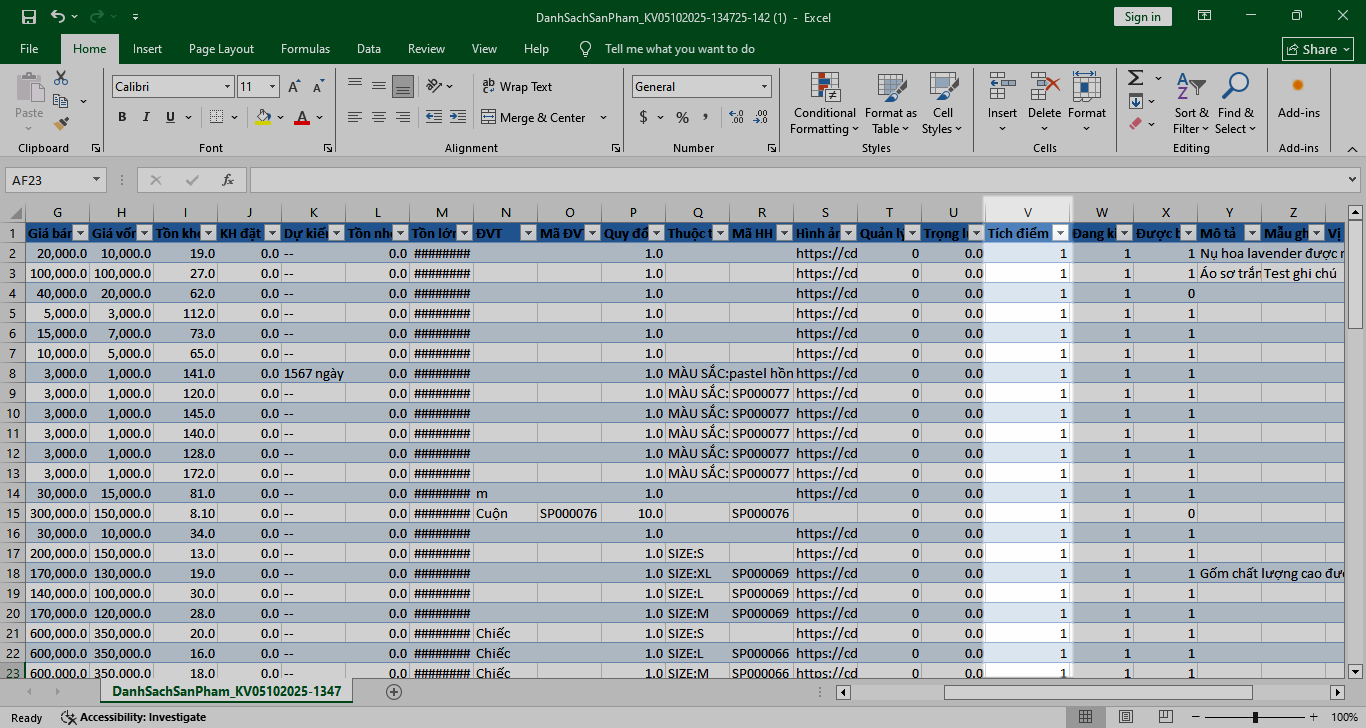Open the AutoSum sigma tool
1366x728 pixels.
pos(1136,78)
